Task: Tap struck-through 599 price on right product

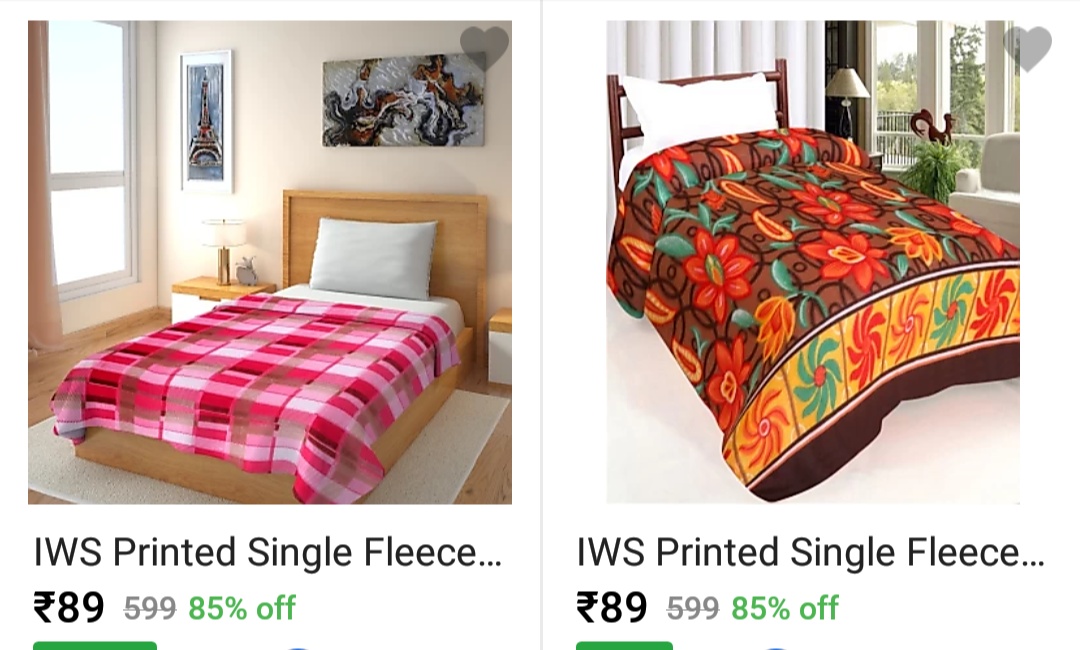Action: pos(692,609)
